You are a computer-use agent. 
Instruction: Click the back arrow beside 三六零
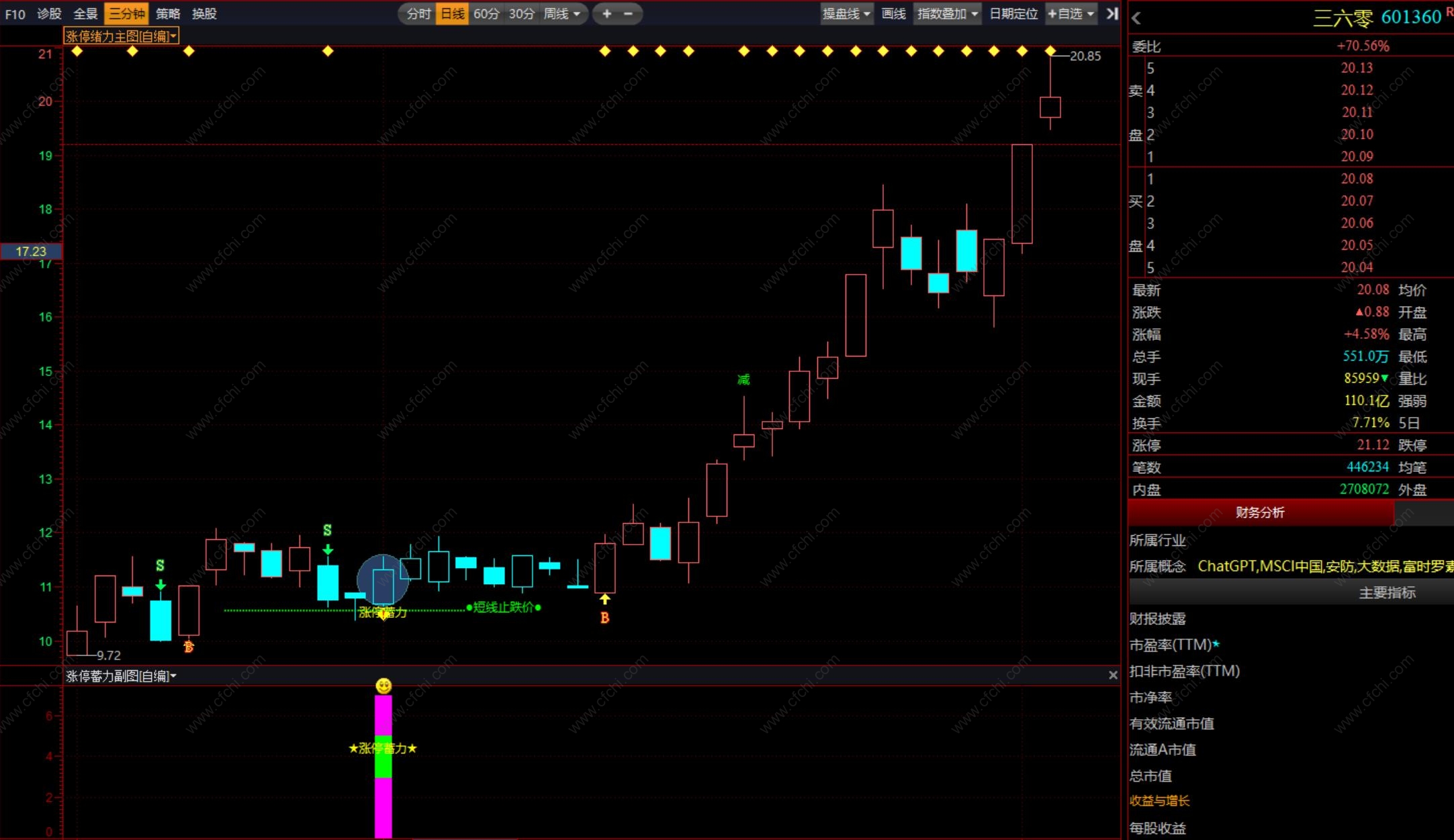point(1136,19)
